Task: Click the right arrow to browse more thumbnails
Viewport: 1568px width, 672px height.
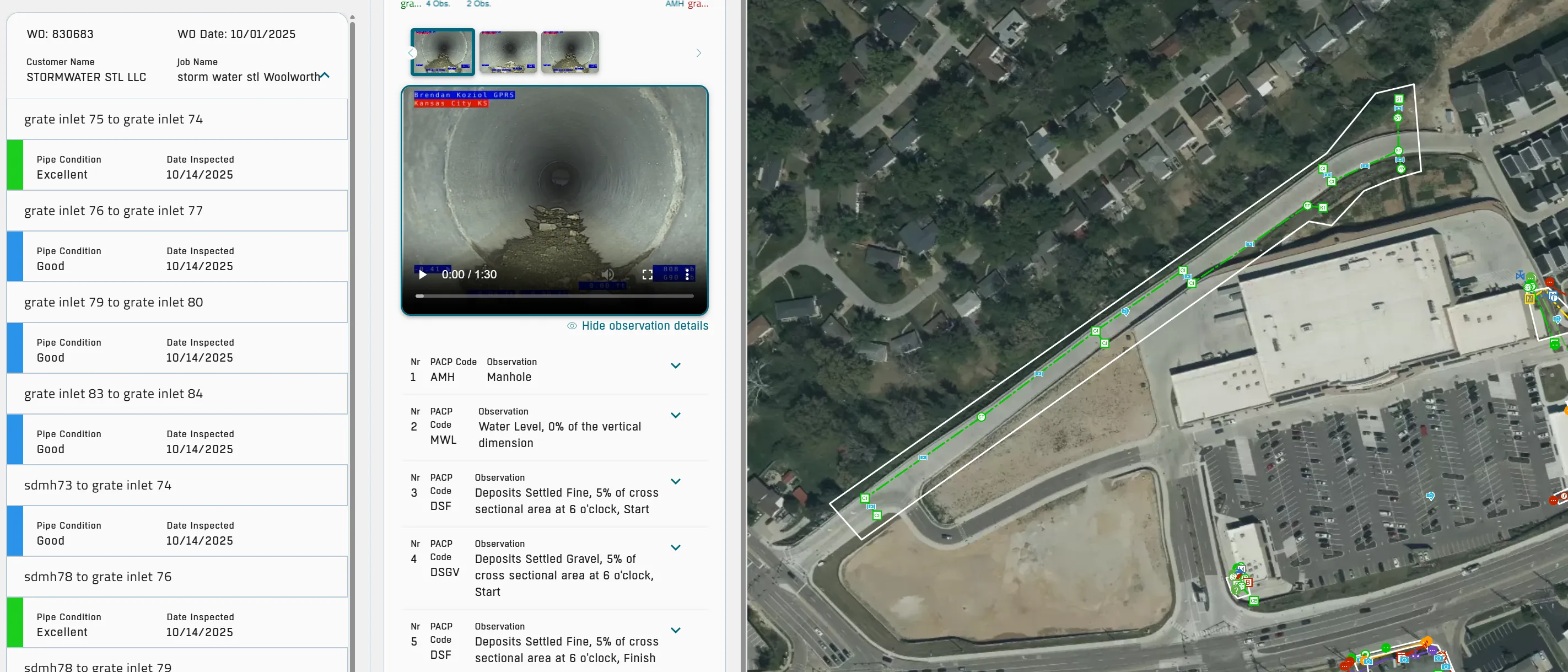Action: (698, 52)
